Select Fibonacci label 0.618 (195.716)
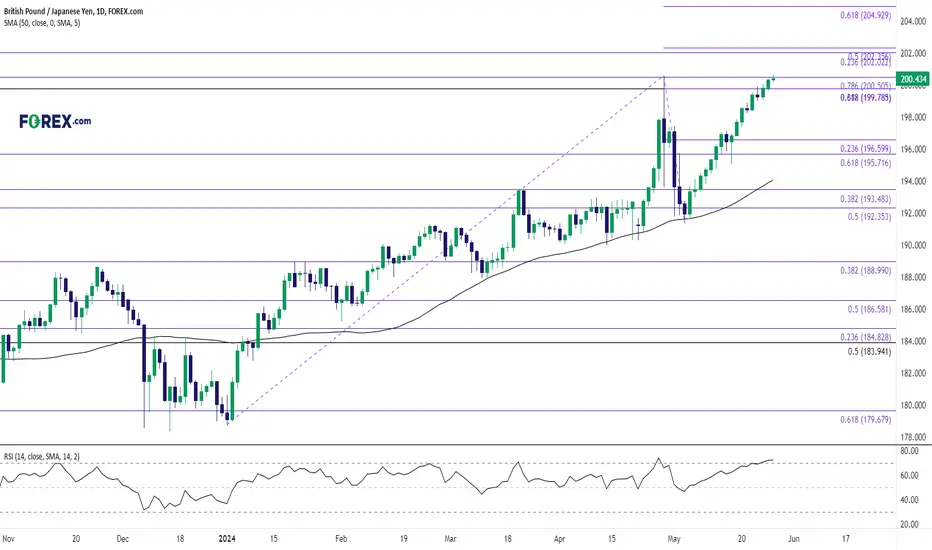Image resolution: width=932 pixels, height=550 pixels. pos(865,163)
